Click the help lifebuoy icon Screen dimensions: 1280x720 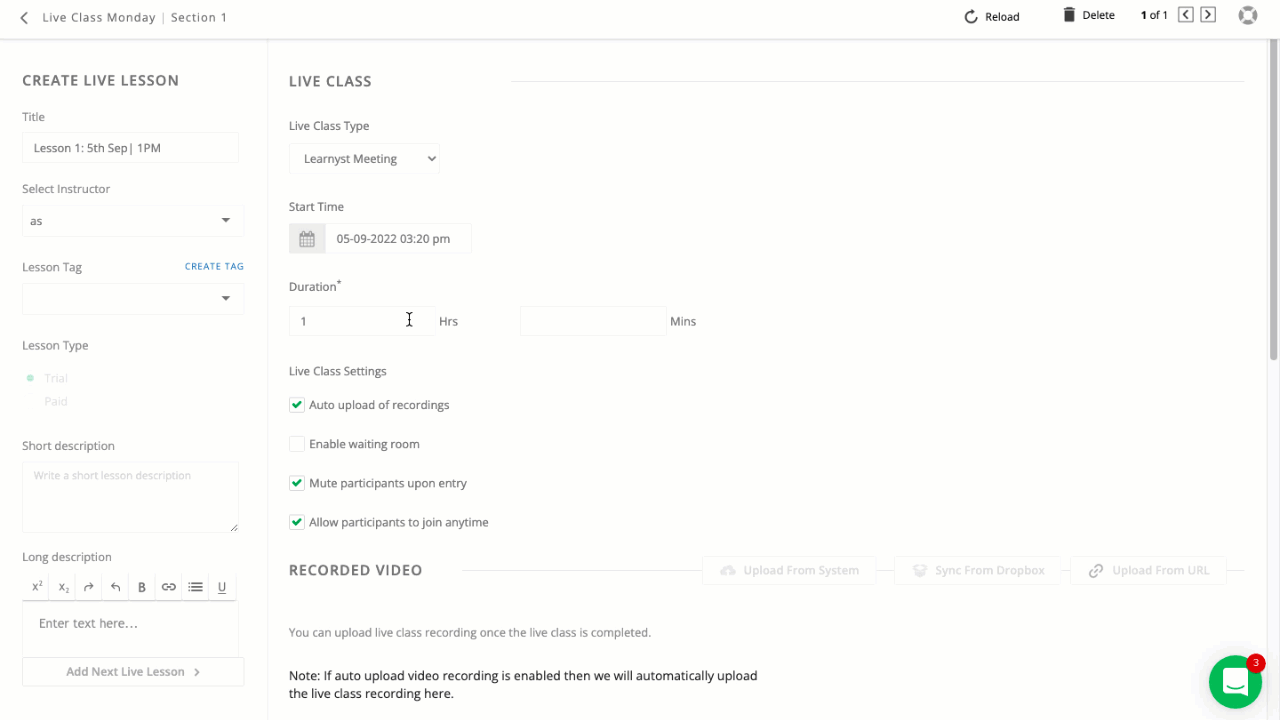1247,16
